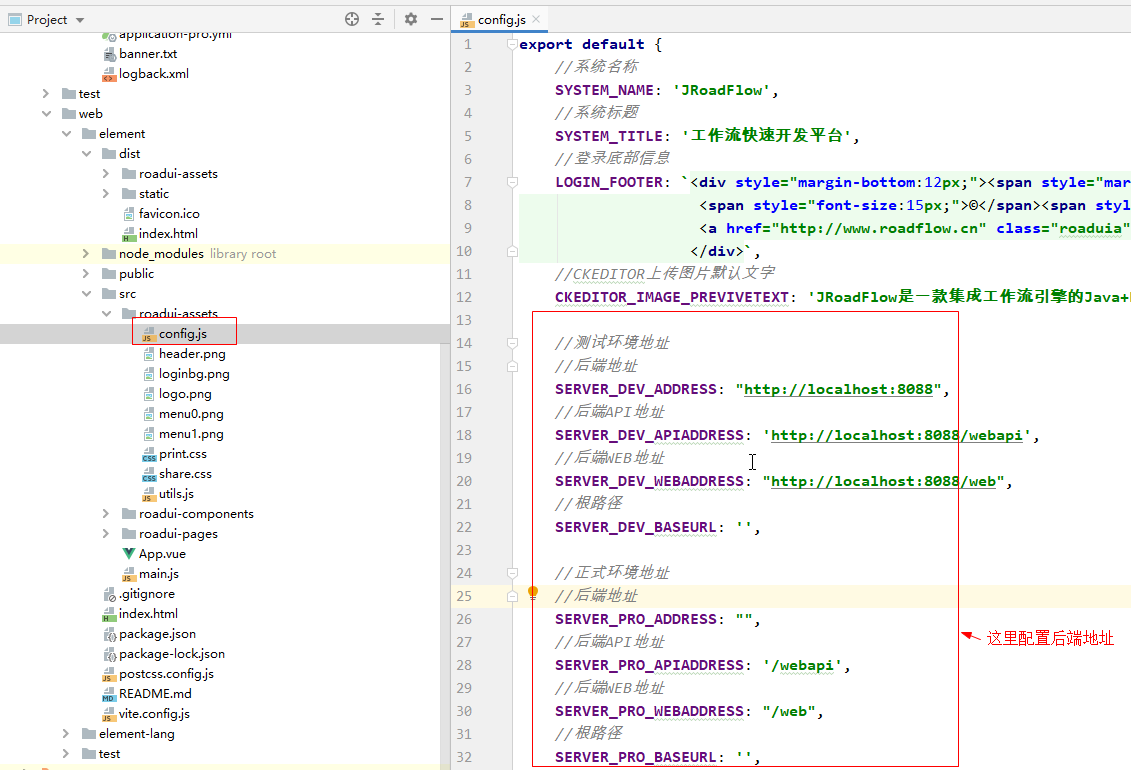Image resolution: width=1131 pixels, height=770 pixels.
Task: Expand the bottom test folder
Action: pos(66,754)
